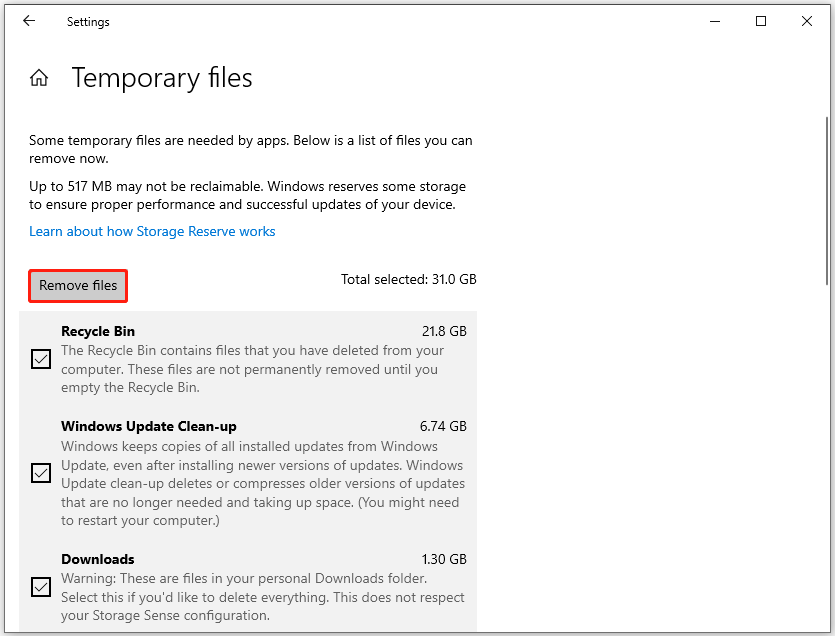This screenshot has width=835, height=636.
Task: Uncheck the Recycle Bin checkbox
Action: [x=40, y=358]
